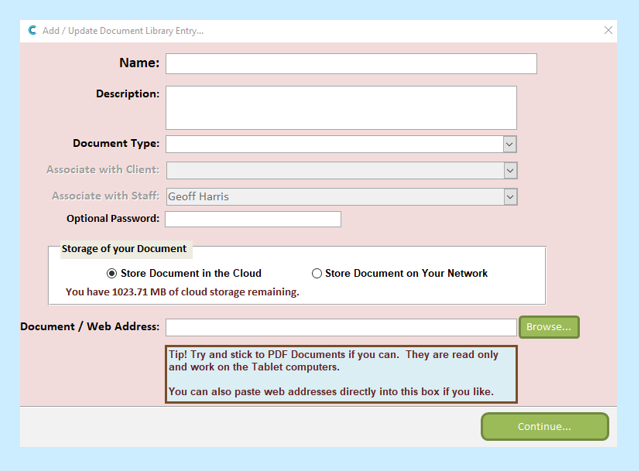The image size is (639, 471).
Task: Click the 'Storage of your Document' group label
Action: 124,249
